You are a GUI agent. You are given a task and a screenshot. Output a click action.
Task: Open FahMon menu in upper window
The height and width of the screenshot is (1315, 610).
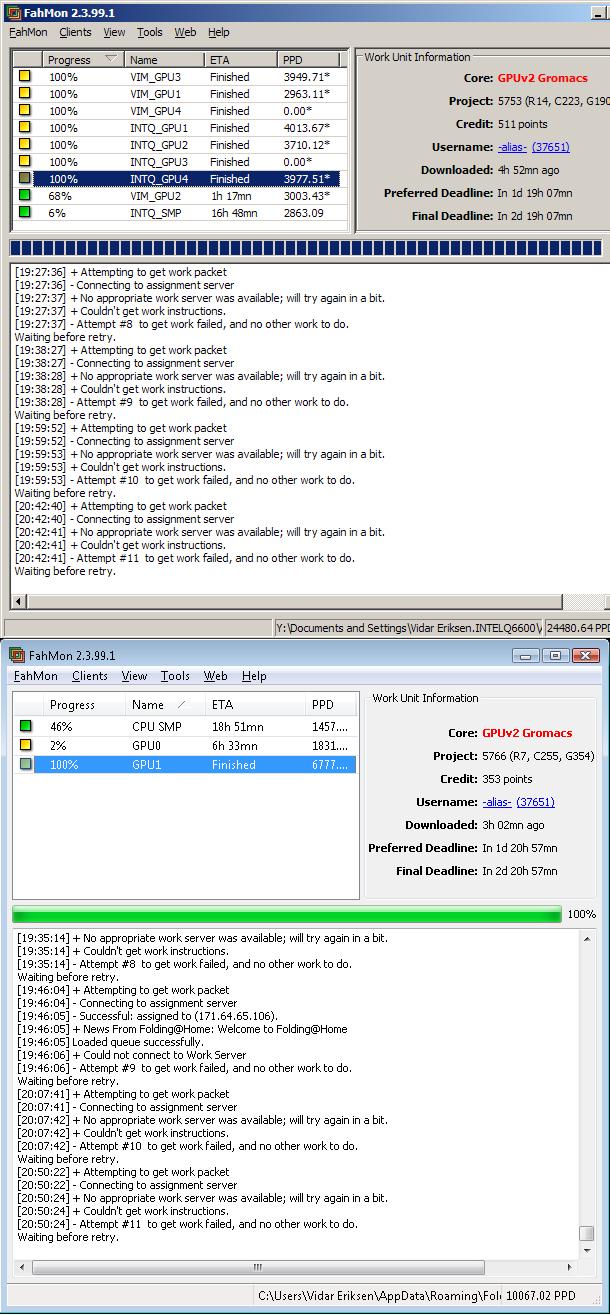tap(28, 32)
